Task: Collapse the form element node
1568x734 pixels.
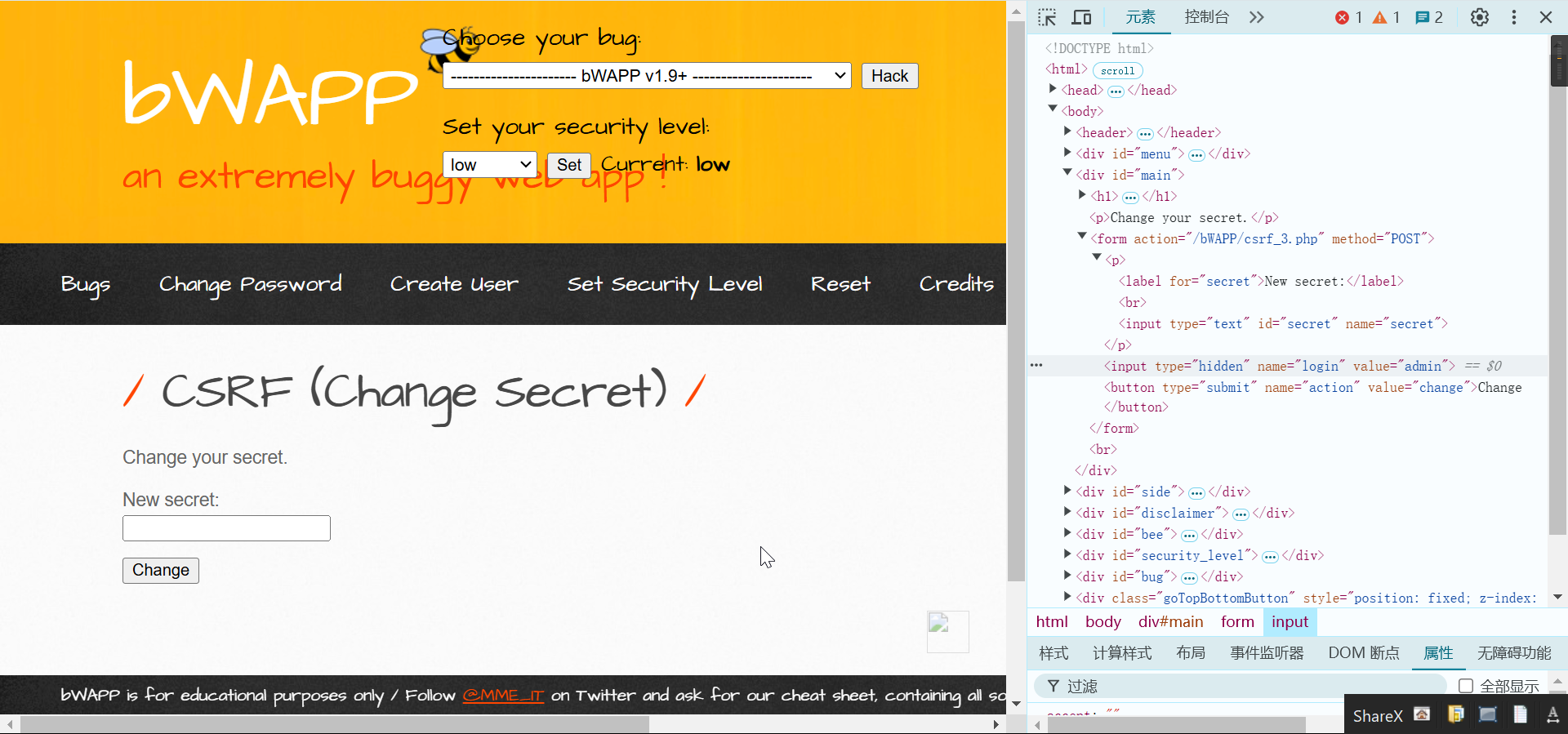Action: pyautogui.click(x=1082, y=237)
